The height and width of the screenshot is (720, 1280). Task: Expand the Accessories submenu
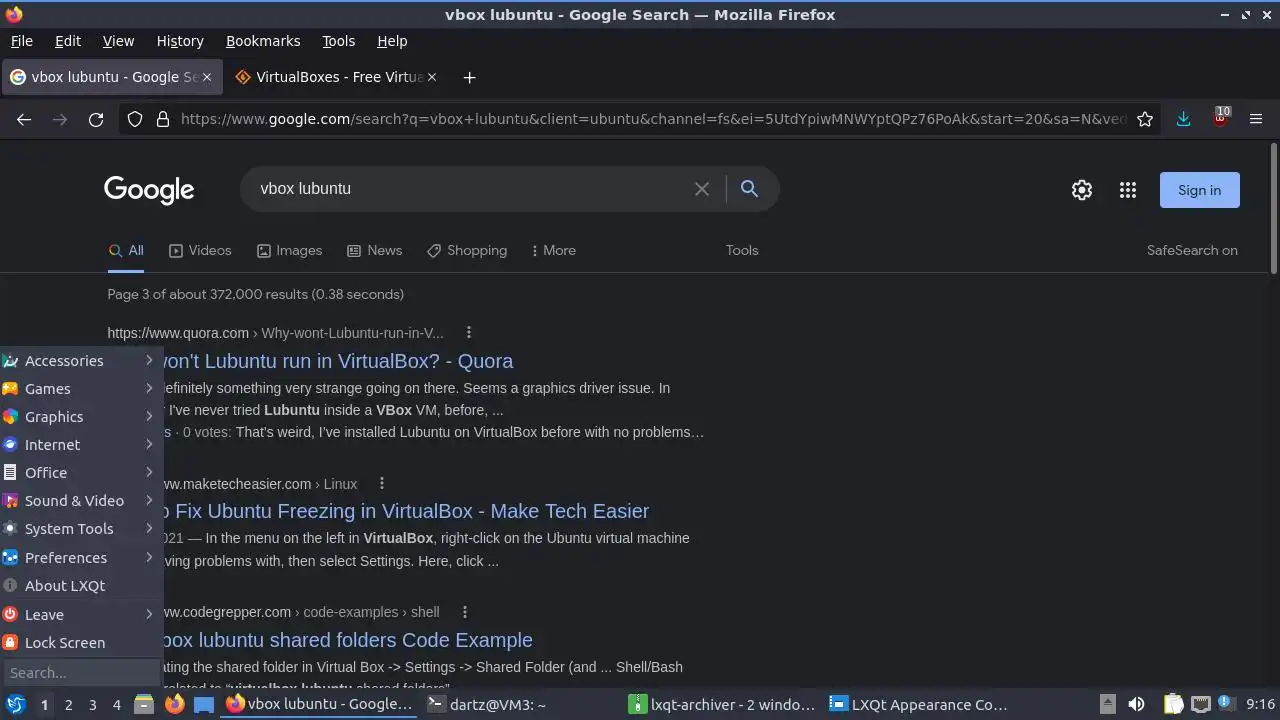80,361
